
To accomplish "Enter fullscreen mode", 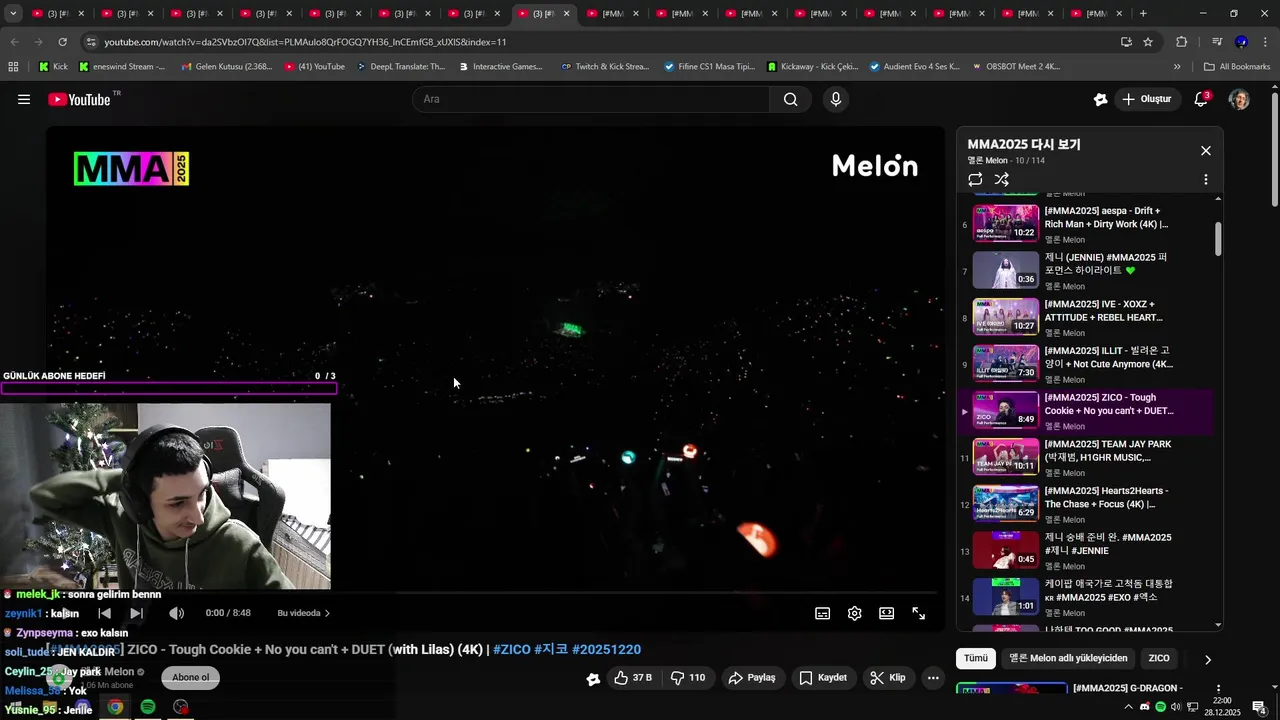I will (919, 613).
